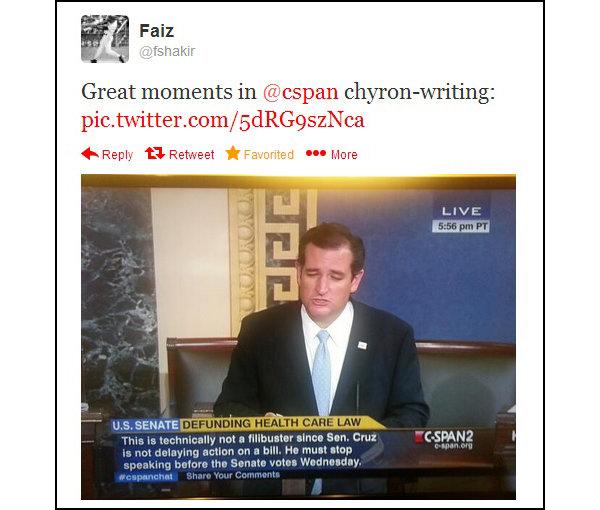This screenshot has width=600, height=510.
Task: Click the C-SPAN2 logo in the photo
Action: [444, 439]
